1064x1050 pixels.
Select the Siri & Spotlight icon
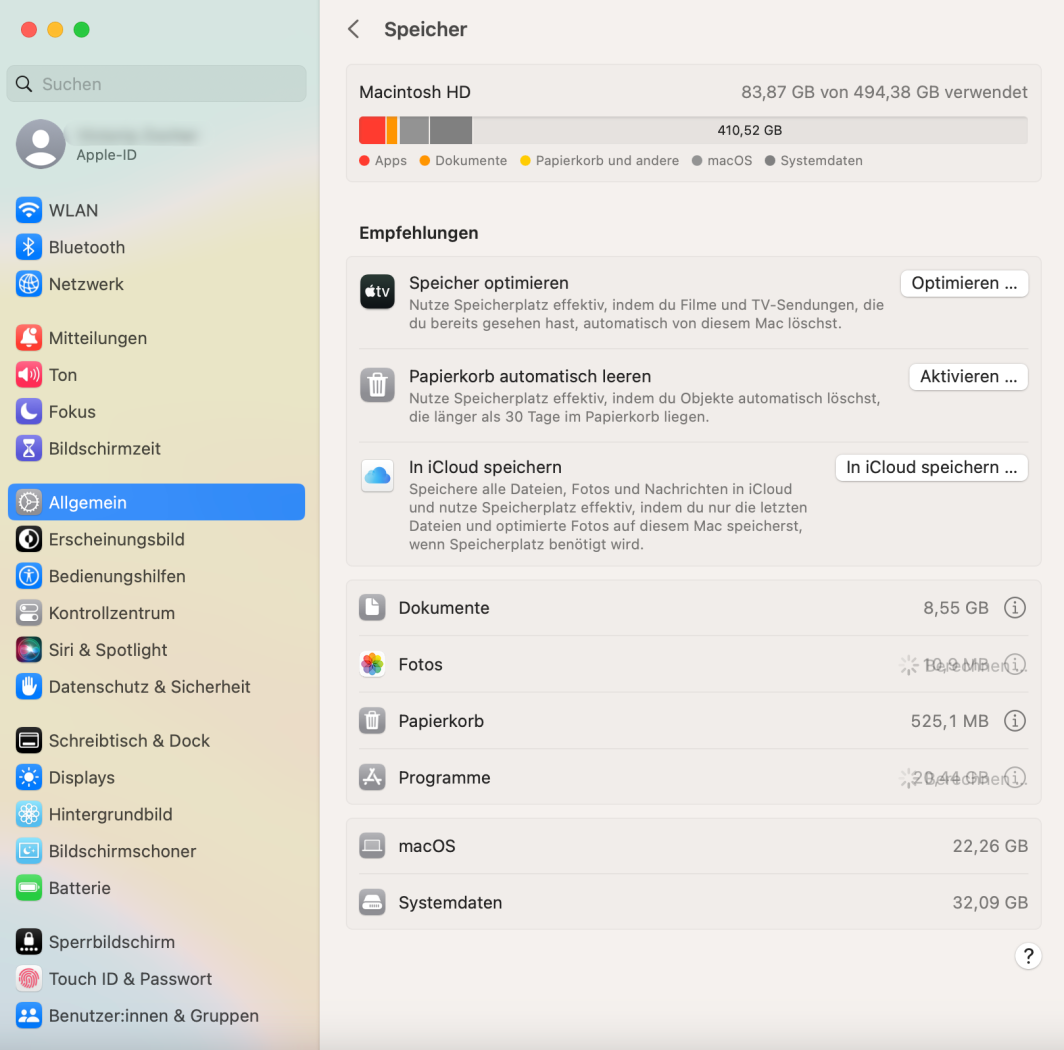click(x=29, y=650)
